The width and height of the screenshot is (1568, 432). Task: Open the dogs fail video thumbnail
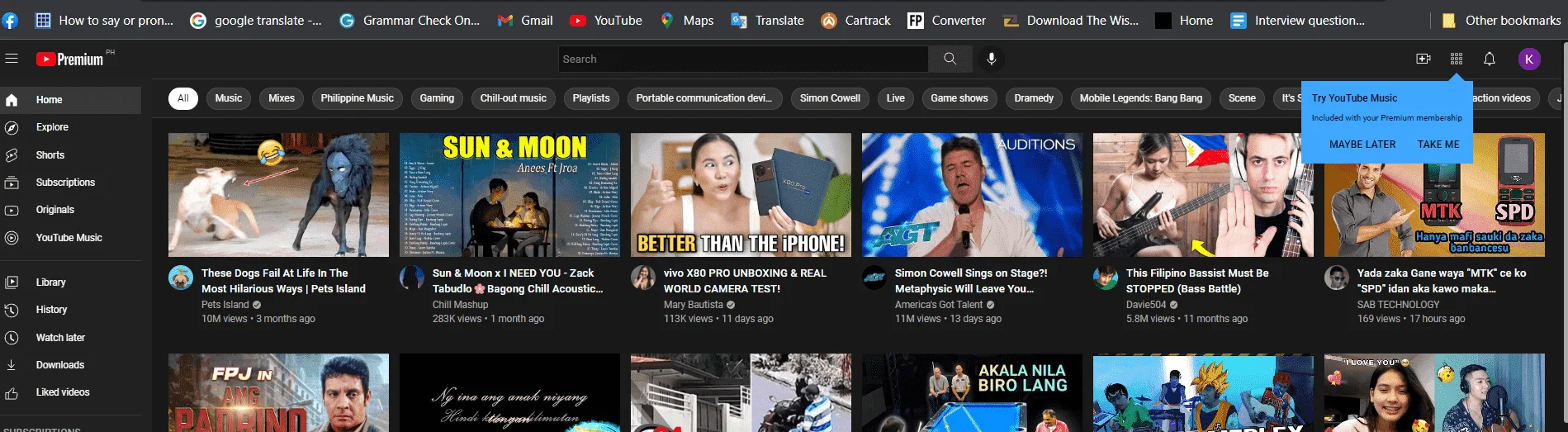[278, 195]
